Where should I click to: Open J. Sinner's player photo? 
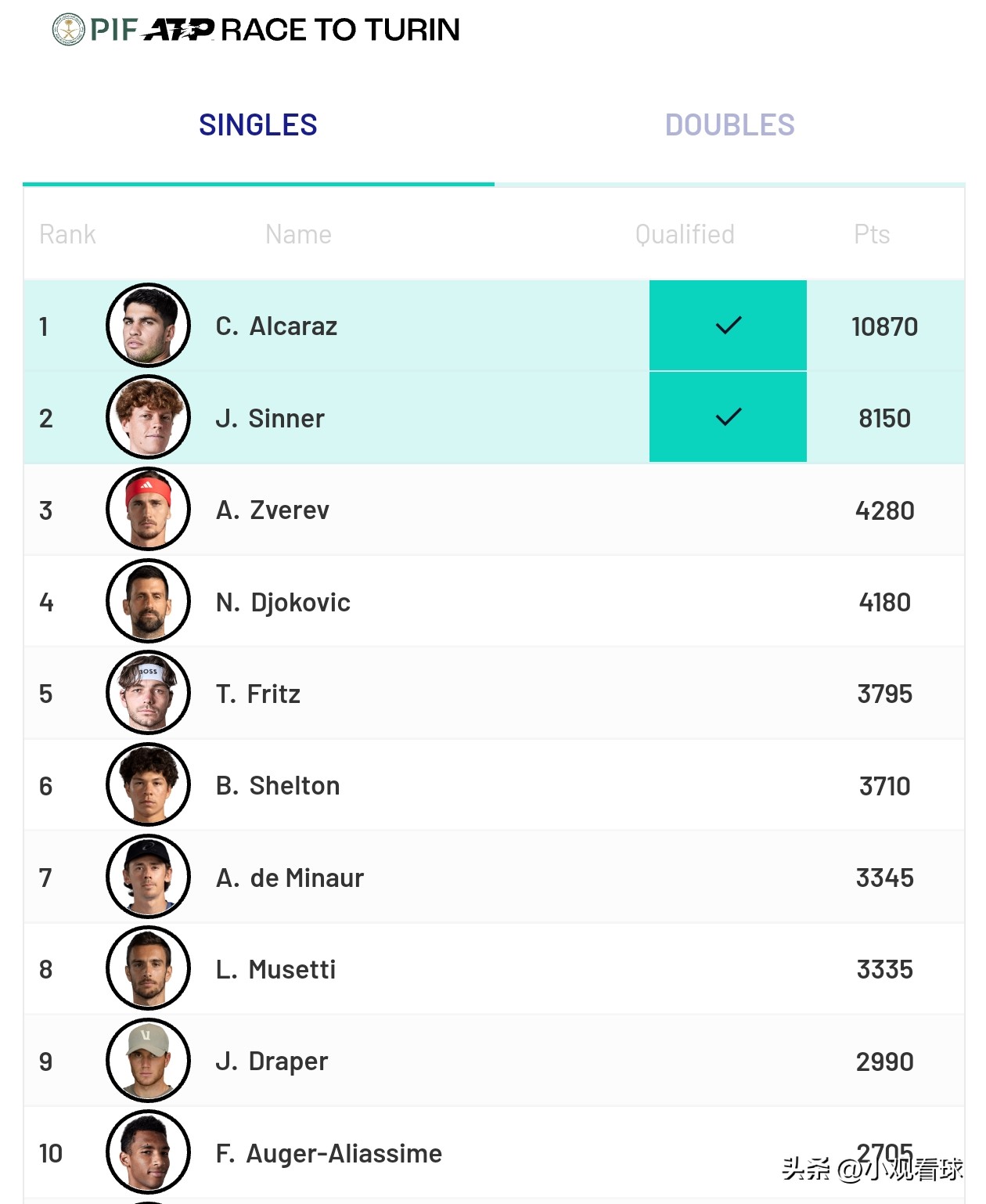coord(148,417)
